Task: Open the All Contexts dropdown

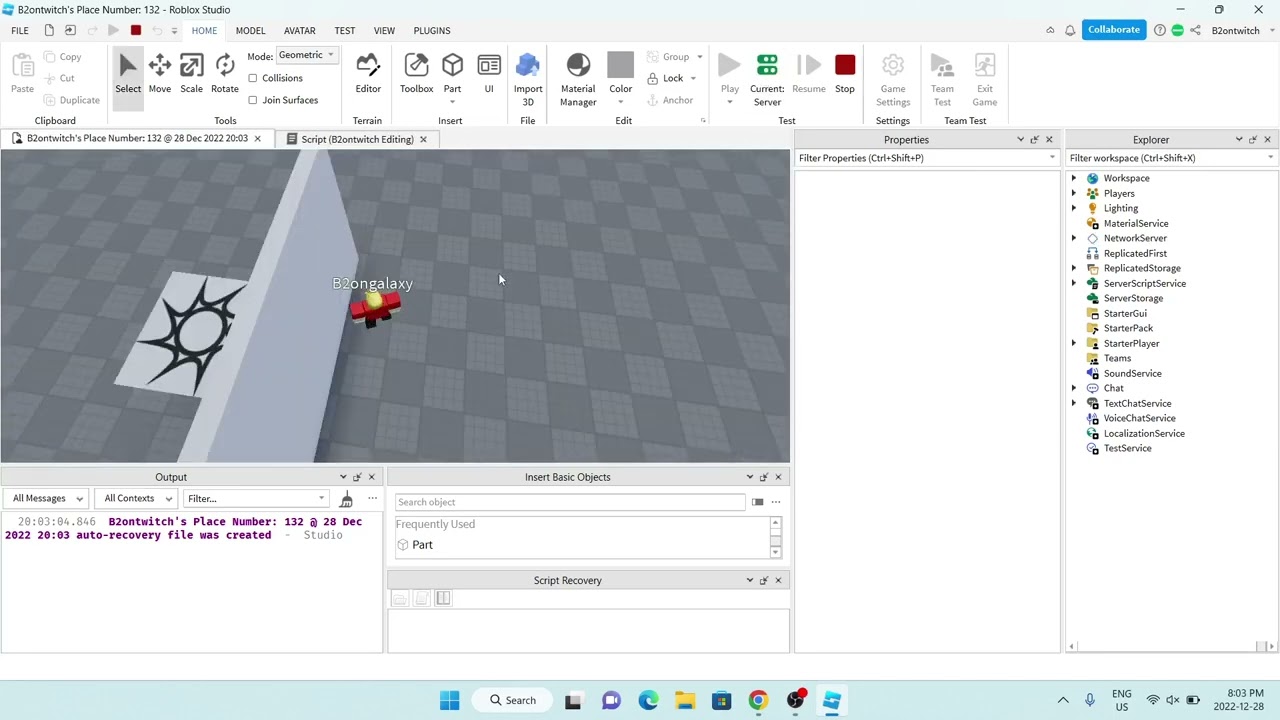Action: tap(138, 498)
